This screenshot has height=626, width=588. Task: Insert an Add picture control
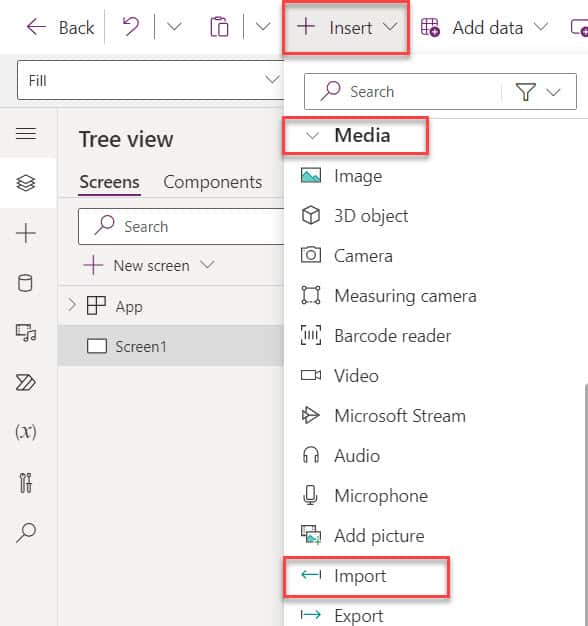point(362,535)
